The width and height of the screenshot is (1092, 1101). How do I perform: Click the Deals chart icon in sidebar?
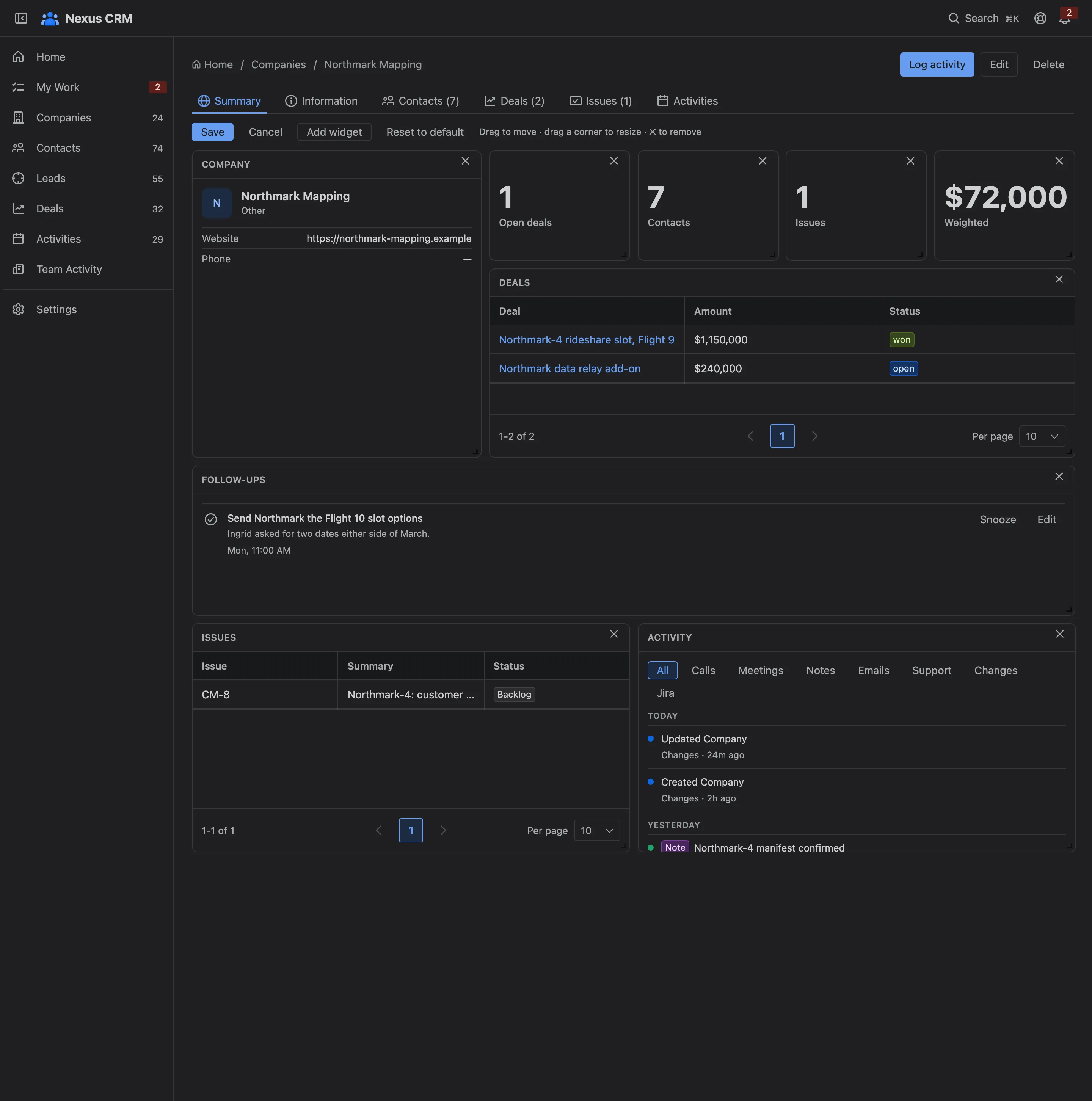click(x=18, y=209)
